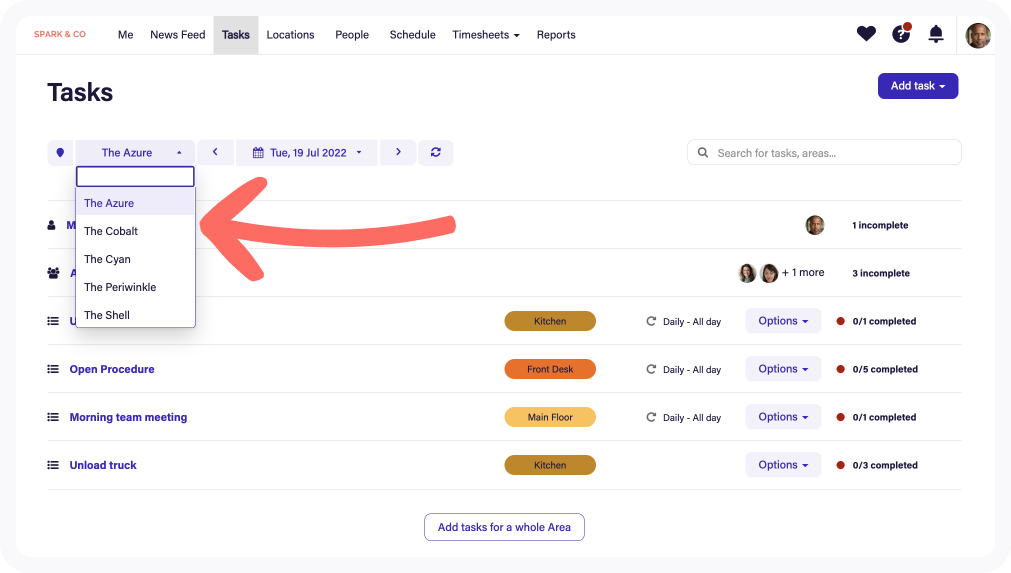Open the Reports tab
1011x573 pixels.
(x=556, y=35)
